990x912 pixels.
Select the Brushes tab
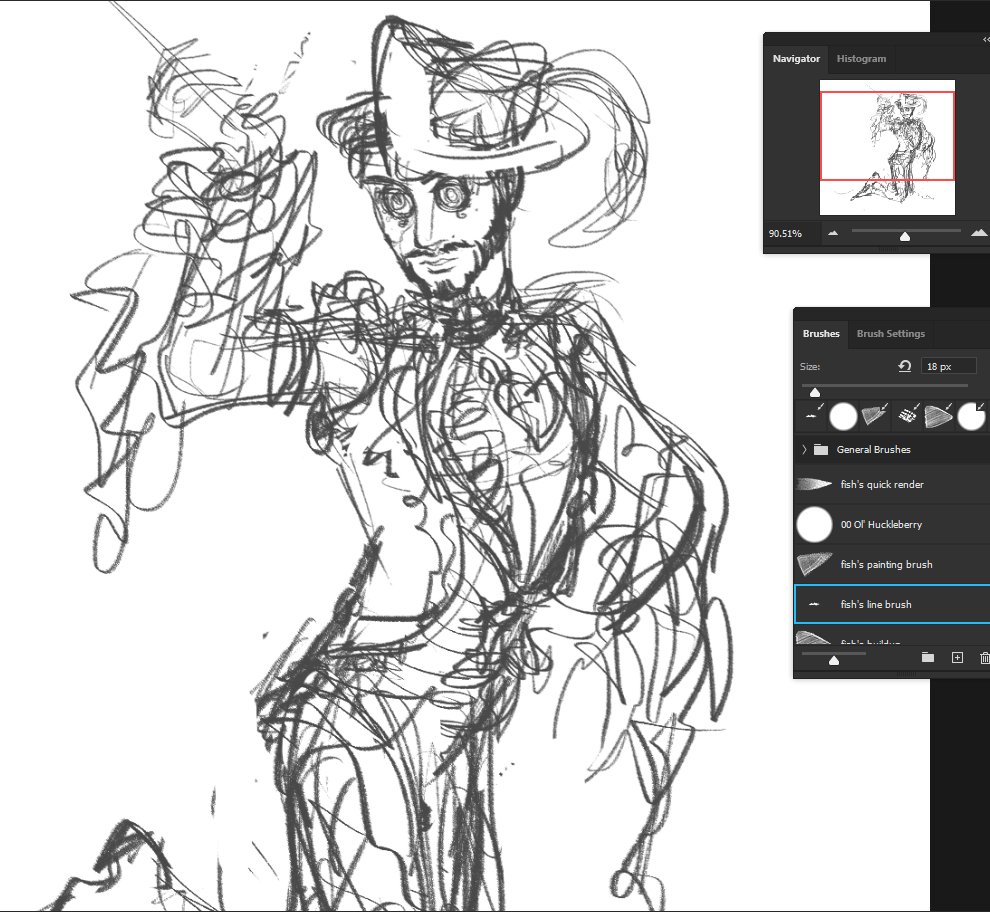pos(821,333)
